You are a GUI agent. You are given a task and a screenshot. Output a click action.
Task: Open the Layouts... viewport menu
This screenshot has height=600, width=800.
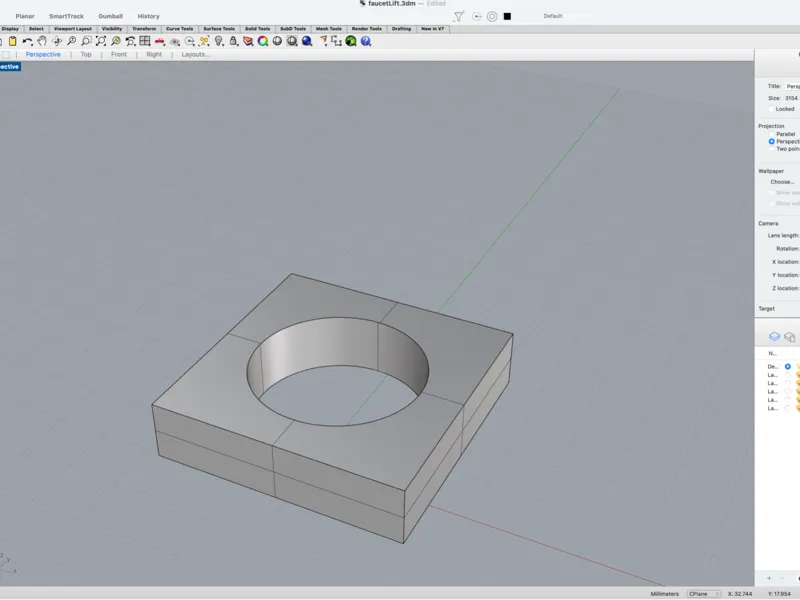pyautogui.click(x=195, y=55)
